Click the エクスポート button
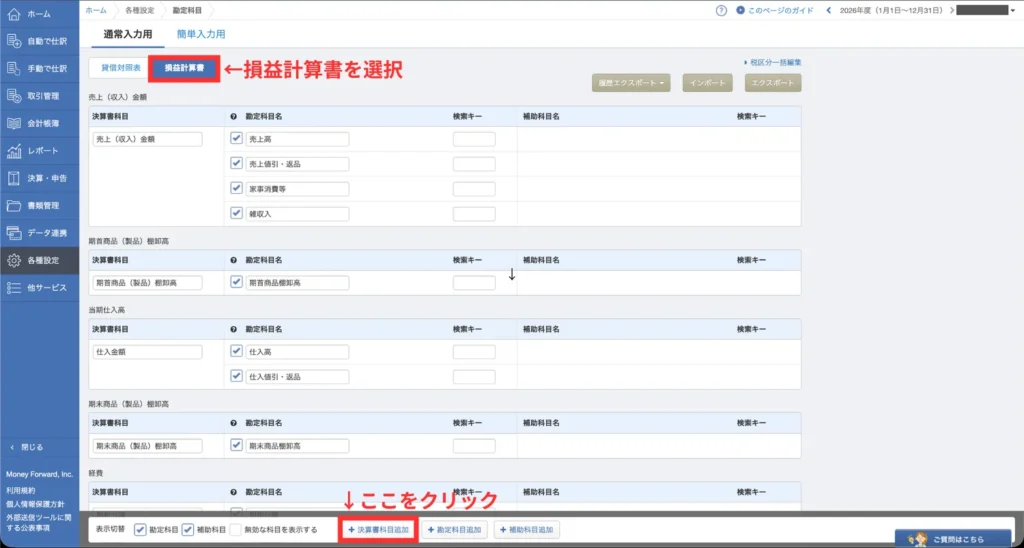The image size is (1024, 548). tap(773, 83)
